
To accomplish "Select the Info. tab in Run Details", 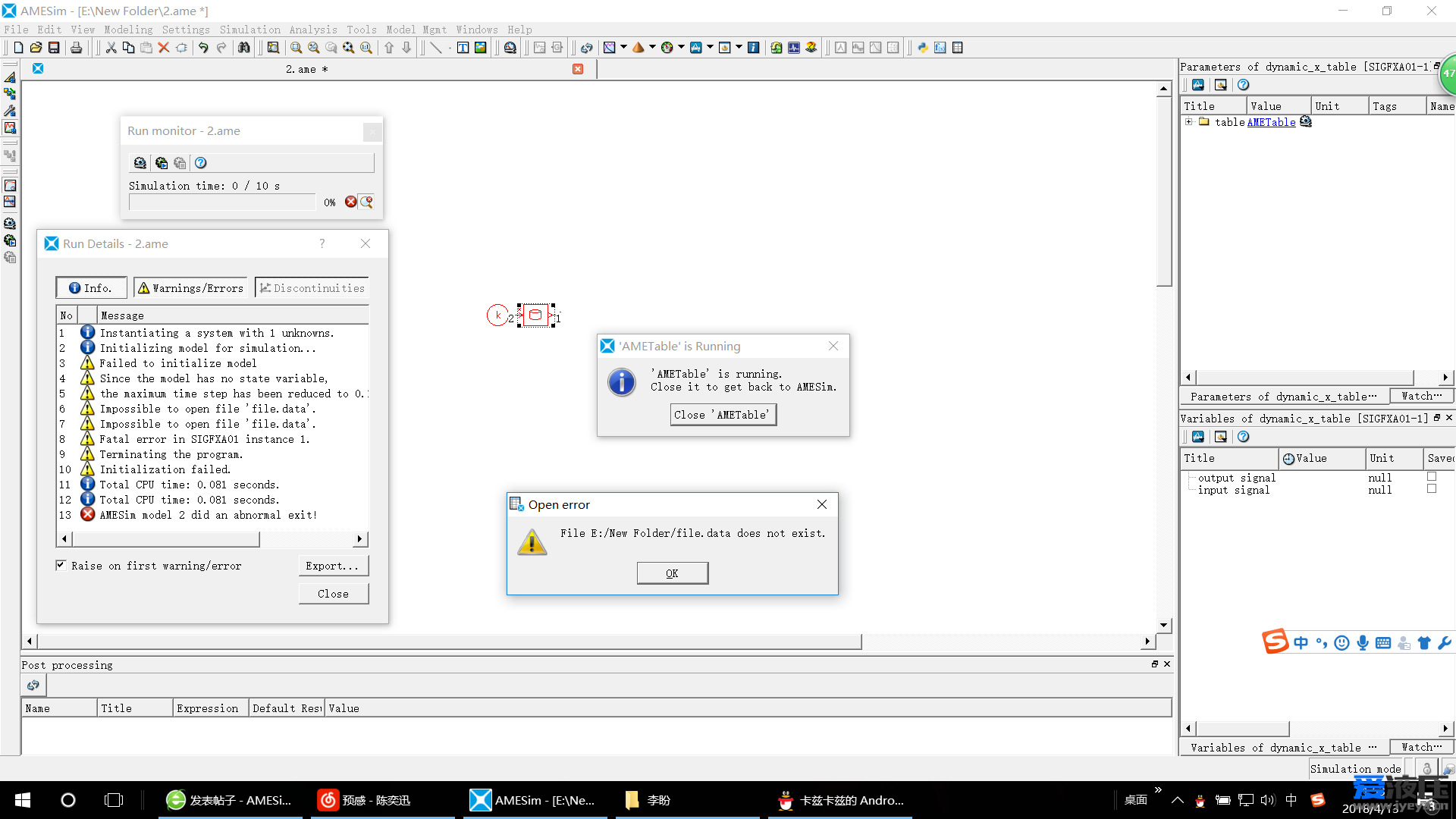I will [91, 288].
